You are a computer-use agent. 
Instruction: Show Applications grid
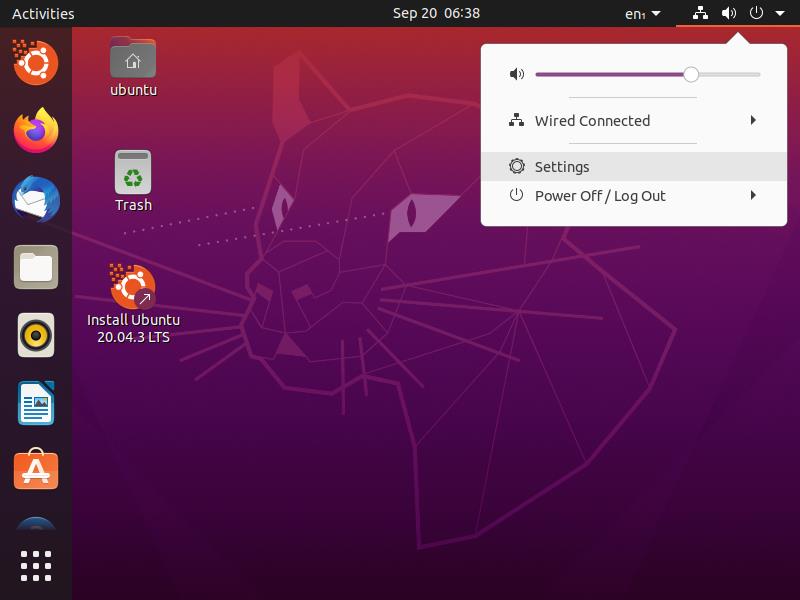click(36, 565)
